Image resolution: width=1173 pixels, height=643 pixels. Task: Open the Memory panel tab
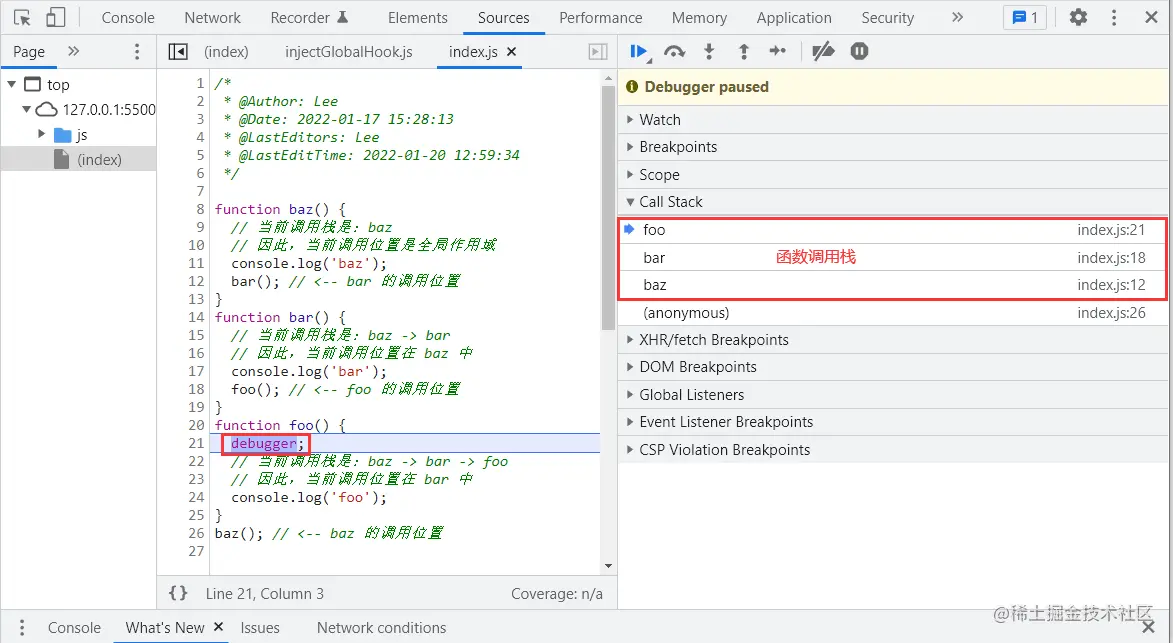pos(699,17)
